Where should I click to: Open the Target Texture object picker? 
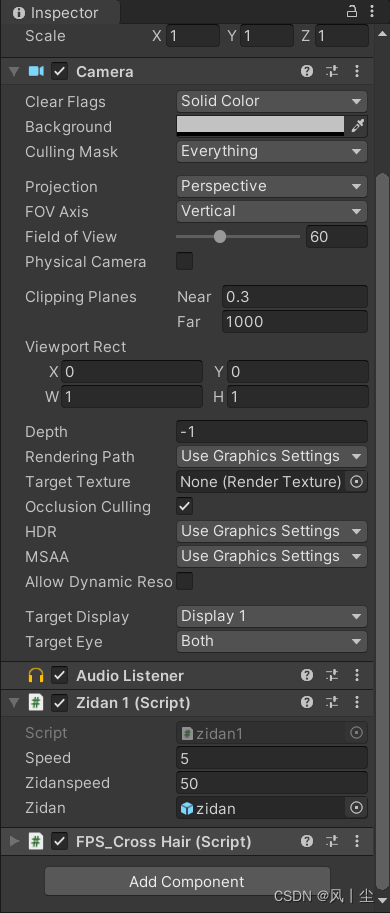click(x=356, y=482)
